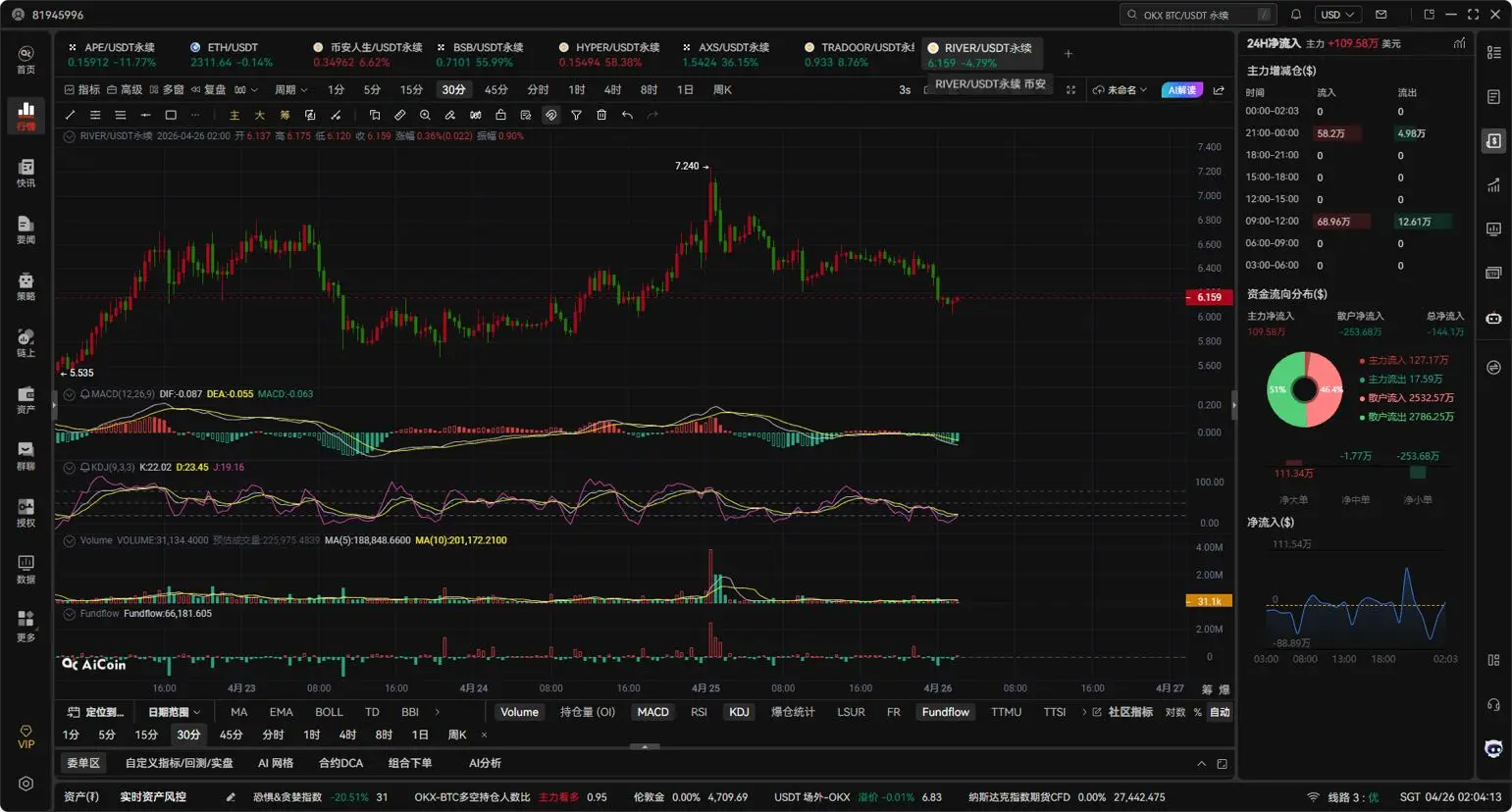The image size is (1512, 812).
Task: Click the AI解读 button
Action: pyautogui.click(x=1181, y=90)
